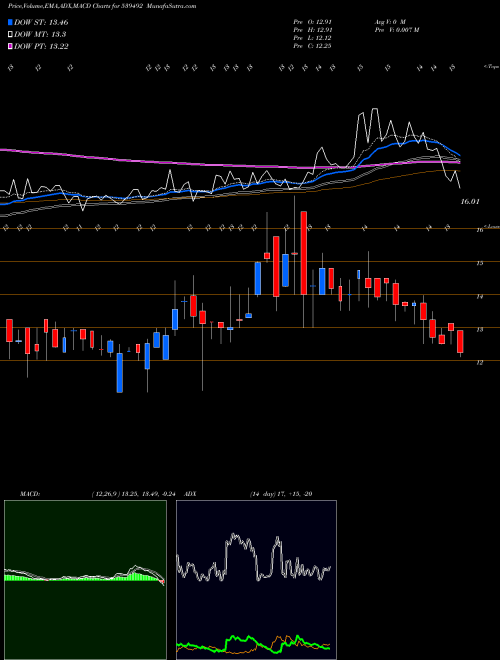This screenshot has width=500, height=660.
Task: Select the "DOW PT: 13.22" legend text
Action: [41, 46]
